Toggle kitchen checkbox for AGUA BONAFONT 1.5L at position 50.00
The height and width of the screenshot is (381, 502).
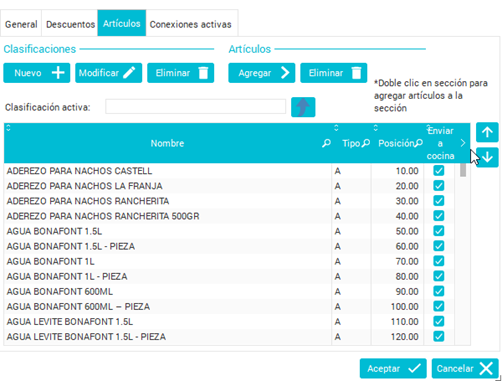click(x=439, y=231)
